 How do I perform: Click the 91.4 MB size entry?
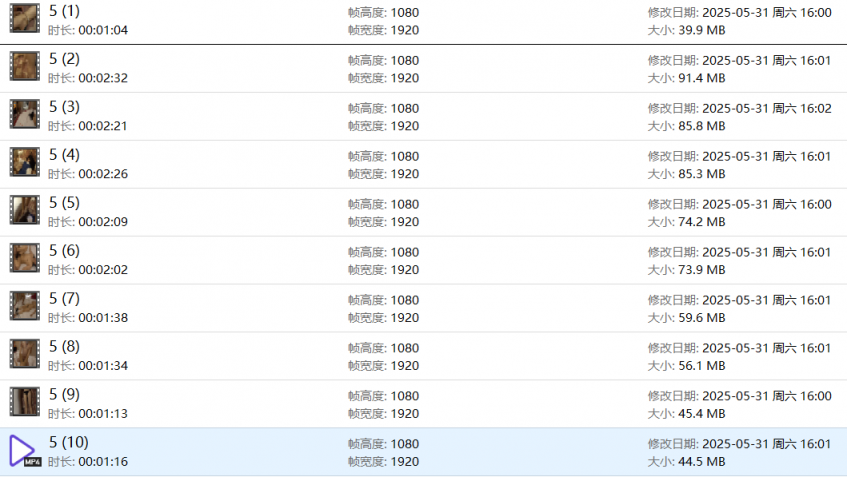[x=701, y=78]
